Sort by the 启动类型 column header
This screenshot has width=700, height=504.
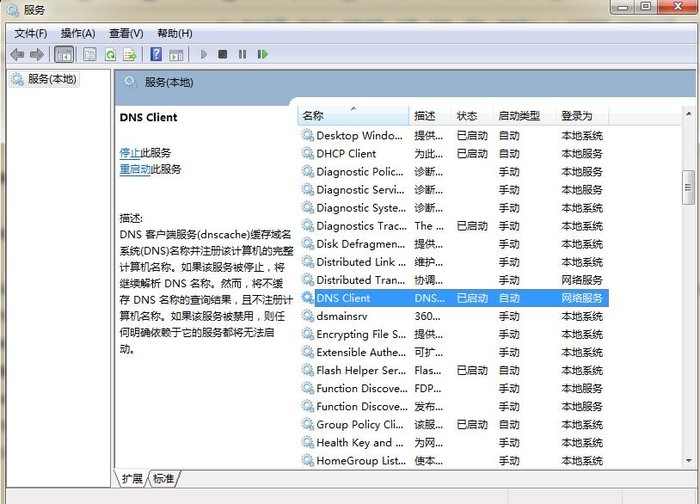coord(525,116)
